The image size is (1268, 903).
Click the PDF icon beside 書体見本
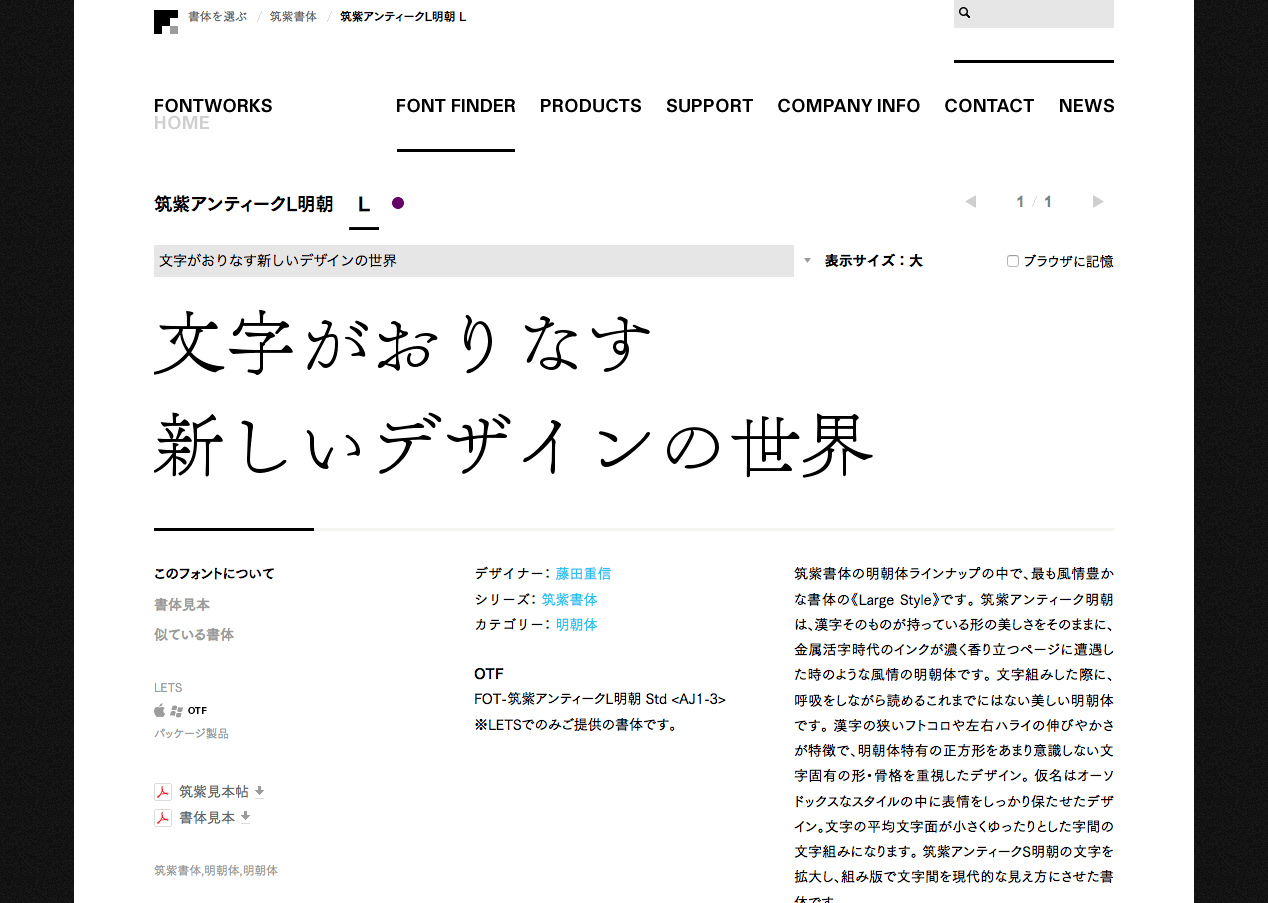pyautogui.click(x=163, y=818)
